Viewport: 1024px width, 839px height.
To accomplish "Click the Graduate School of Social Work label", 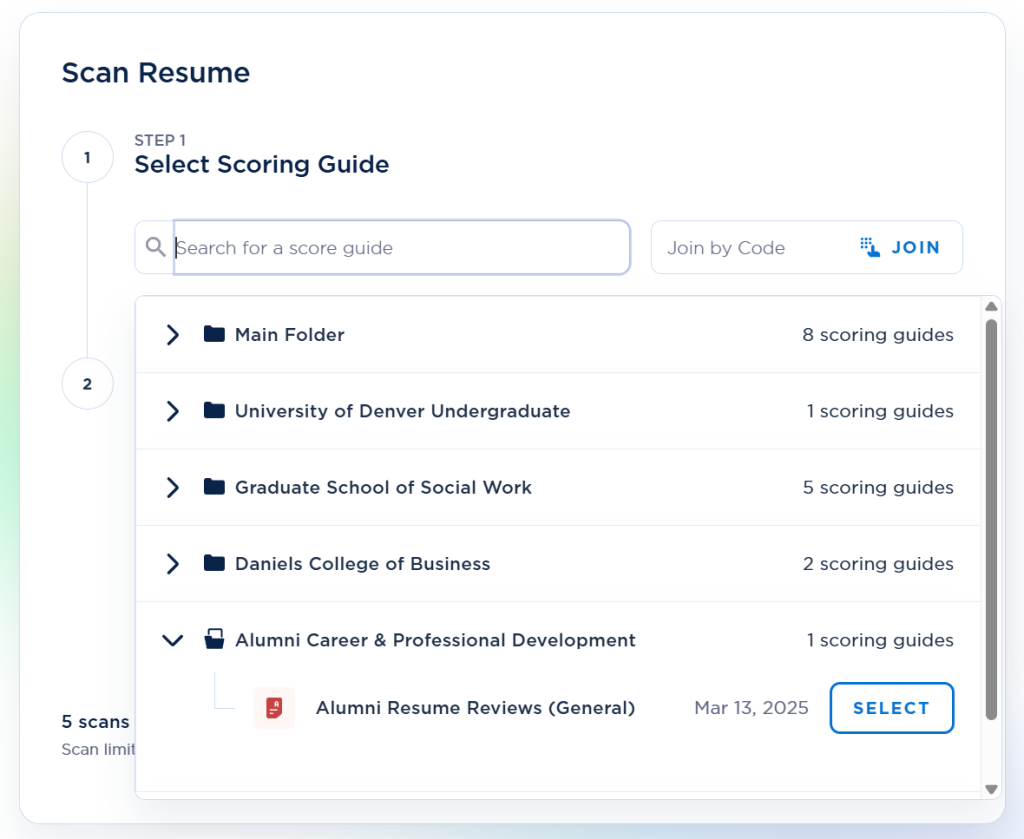I will point(383,488).
